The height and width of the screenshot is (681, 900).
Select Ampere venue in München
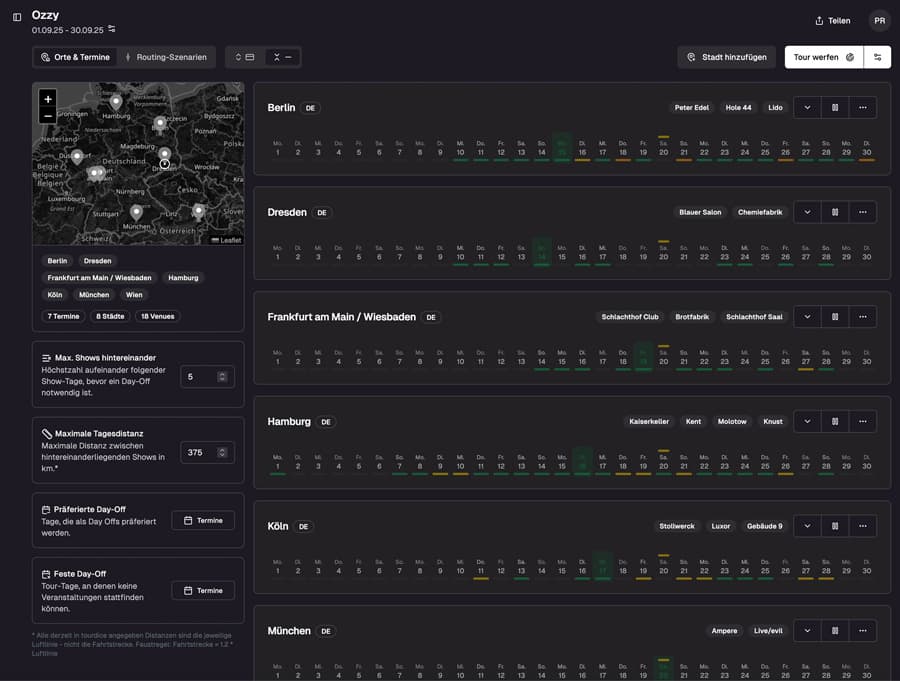click(724, 630)
